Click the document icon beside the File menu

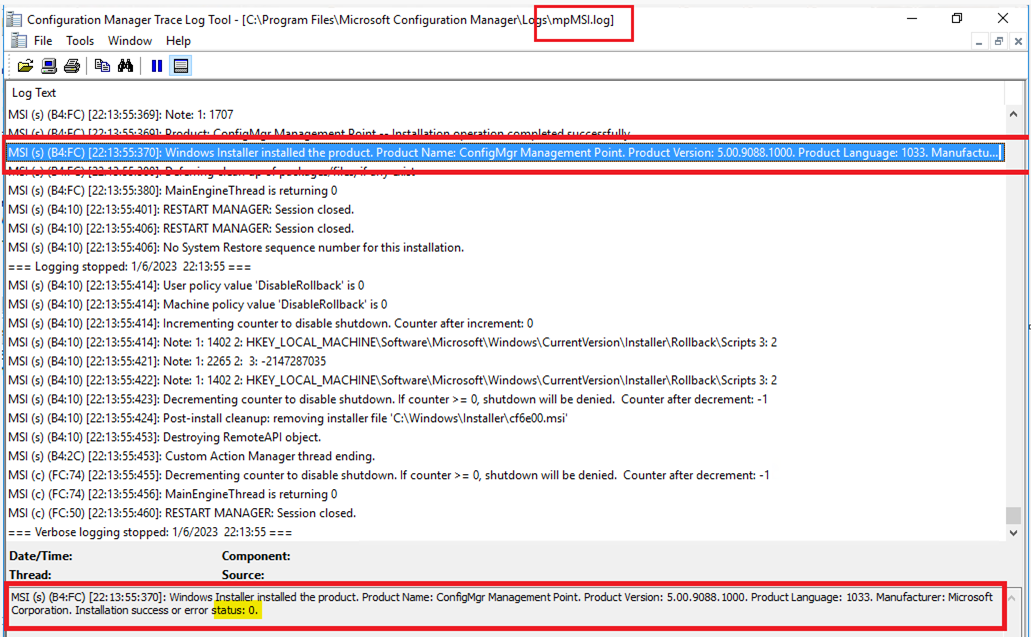19,41
